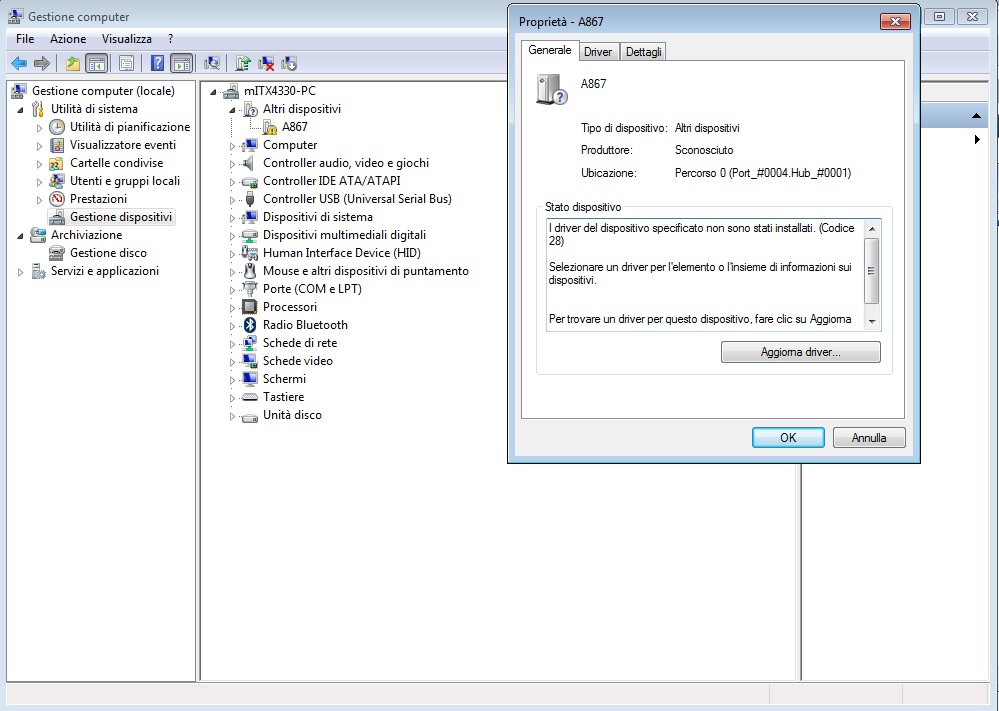
Task: Click the Aggiorna driver... button
Action: (x=800, y=352)
